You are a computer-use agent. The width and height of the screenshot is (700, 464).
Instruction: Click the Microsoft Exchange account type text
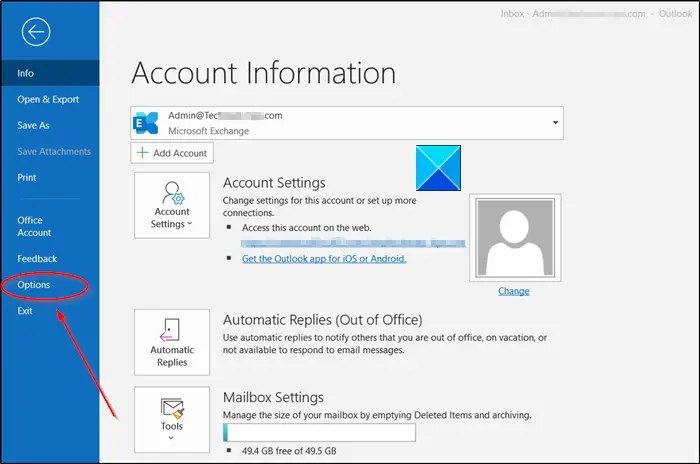click(208, 131)
